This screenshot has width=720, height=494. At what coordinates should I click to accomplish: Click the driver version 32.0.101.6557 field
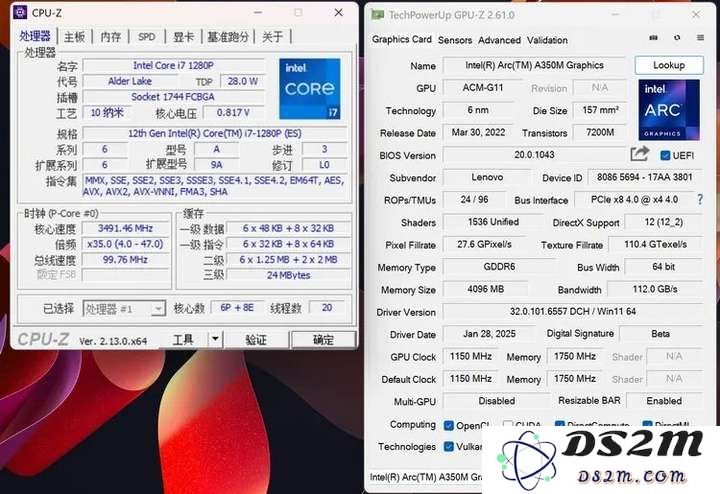573,311
